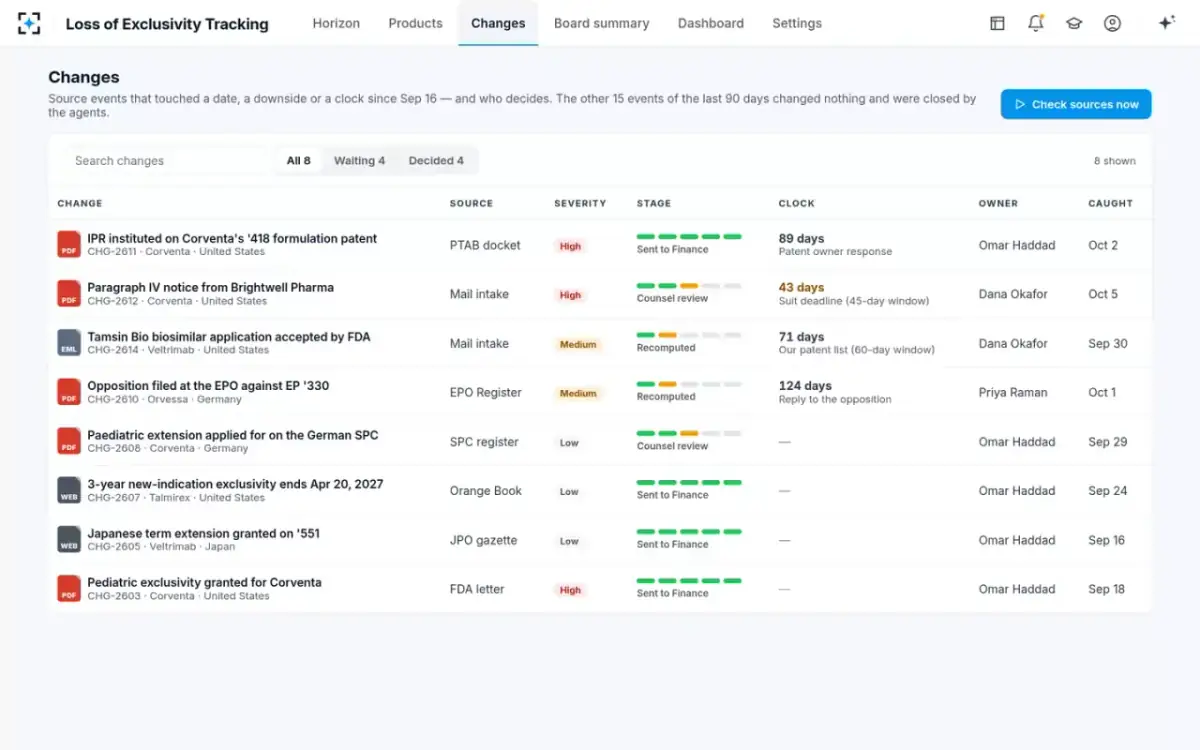Open the notifications bell
1200x750 pixels.
click(x=1036, y=23)
